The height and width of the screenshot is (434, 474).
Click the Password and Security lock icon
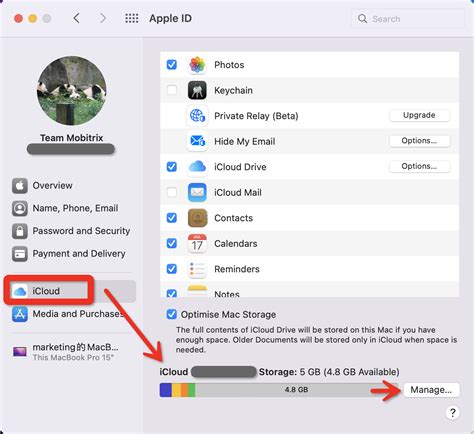point(20,231)
